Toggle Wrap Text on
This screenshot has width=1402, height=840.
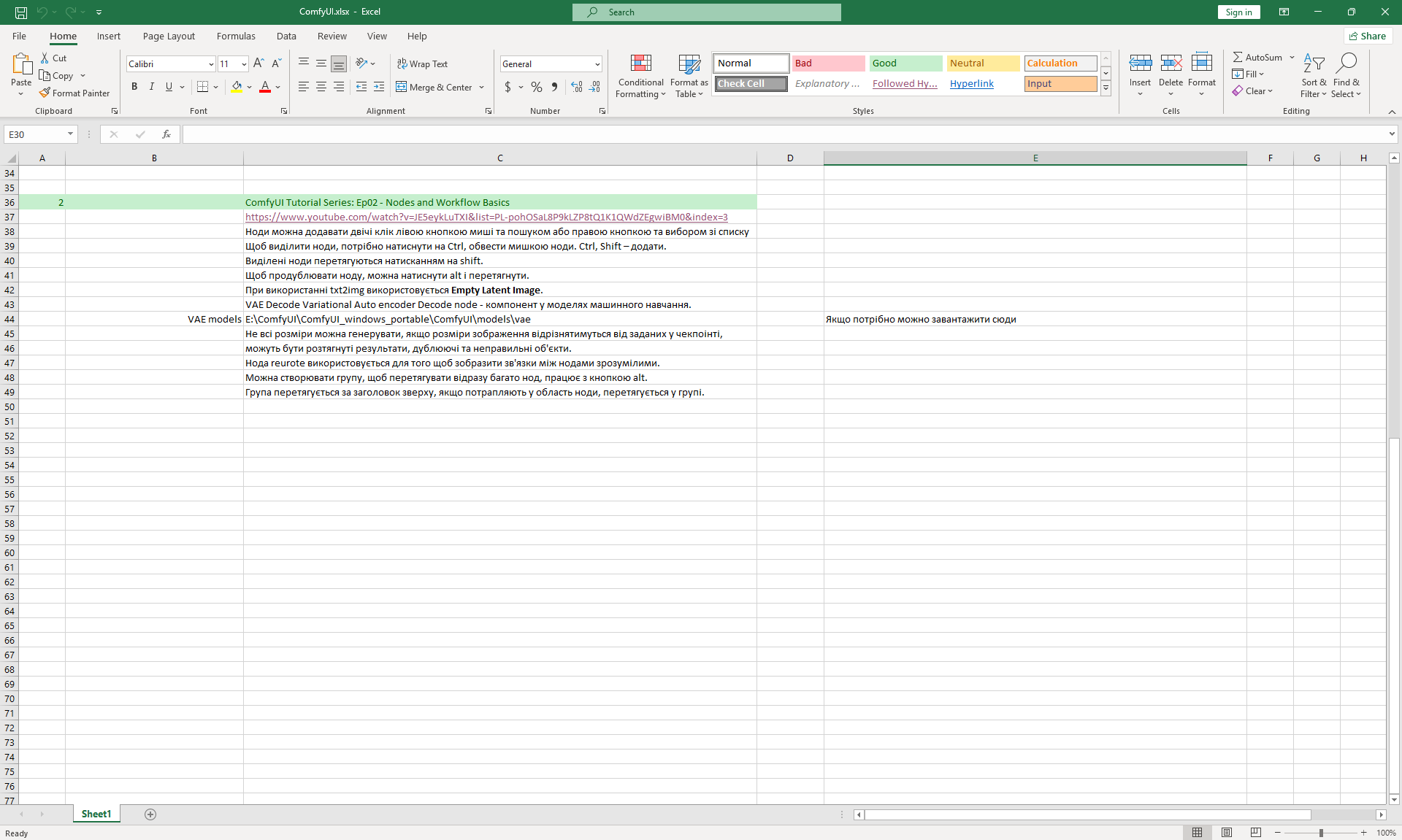422,63
